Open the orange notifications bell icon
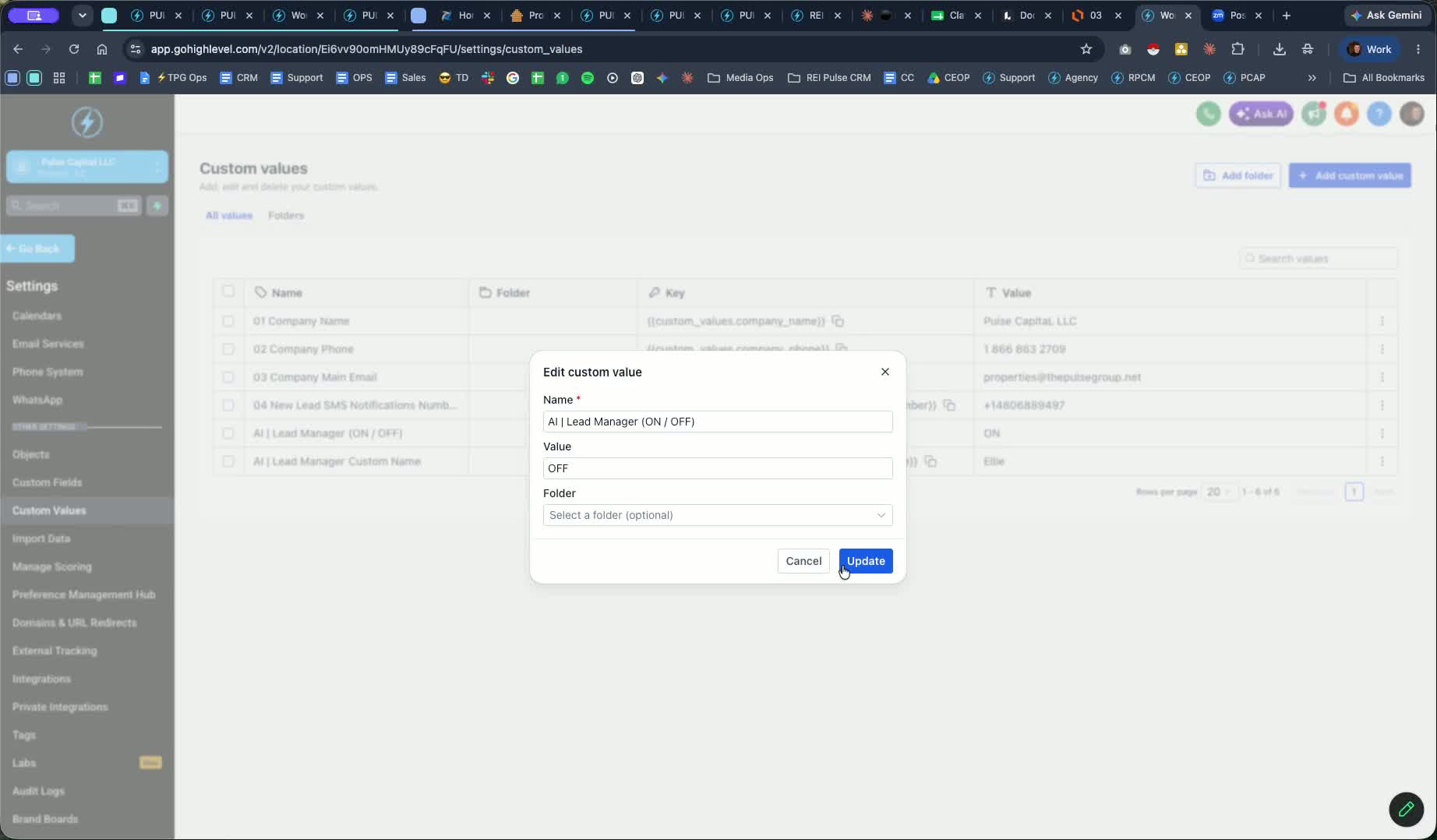1437x840 pixels. (x=1346, y=114)
